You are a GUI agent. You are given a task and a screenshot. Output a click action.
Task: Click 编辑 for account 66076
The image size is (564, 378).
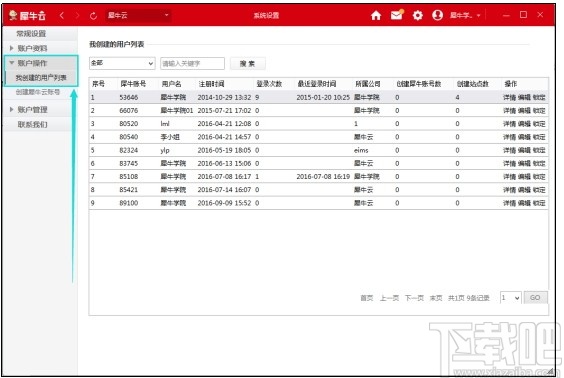pyautogui.click(x=524, y=110)
